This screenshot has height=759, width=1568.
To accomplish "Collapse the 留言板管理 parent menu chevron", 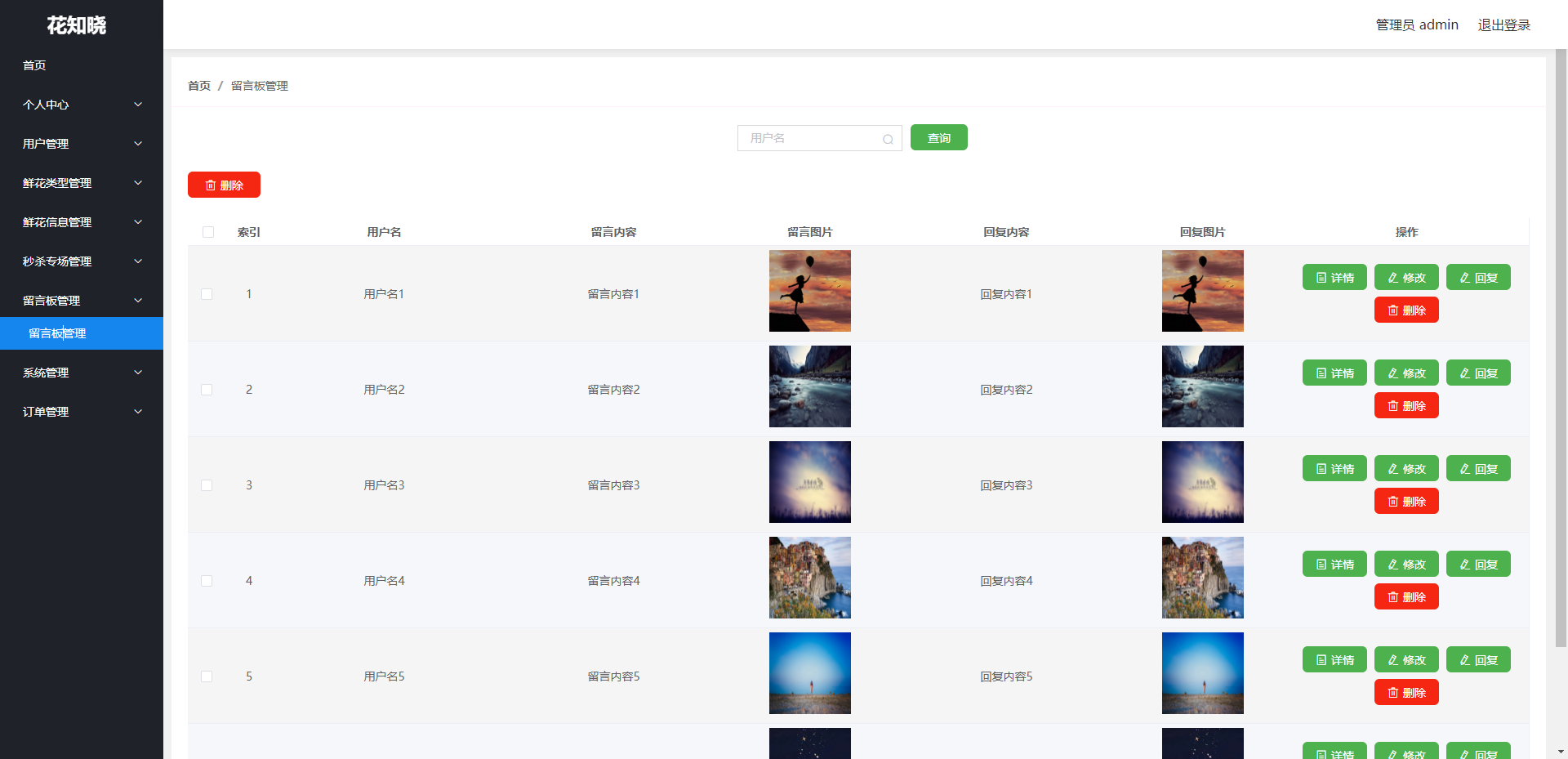I will pyautogui.click(x=138, y=301).
